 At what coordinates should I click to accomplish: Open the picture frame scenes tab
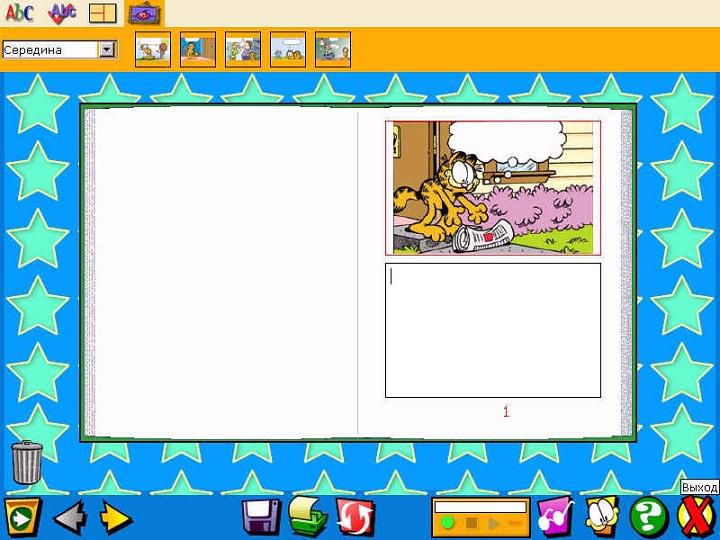click(145, 13)
